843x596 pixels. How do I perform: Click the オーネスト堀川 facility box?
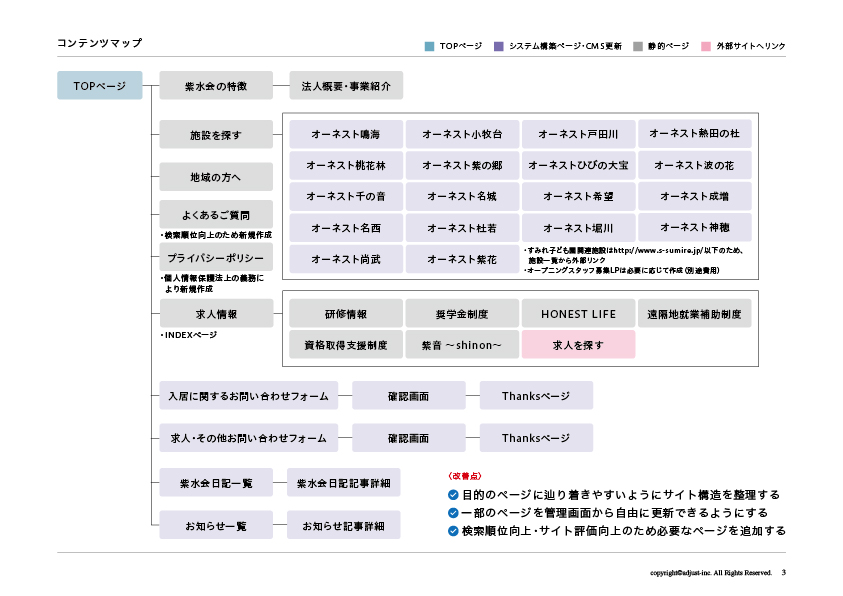pyautogui.click(x=578, y=228)
